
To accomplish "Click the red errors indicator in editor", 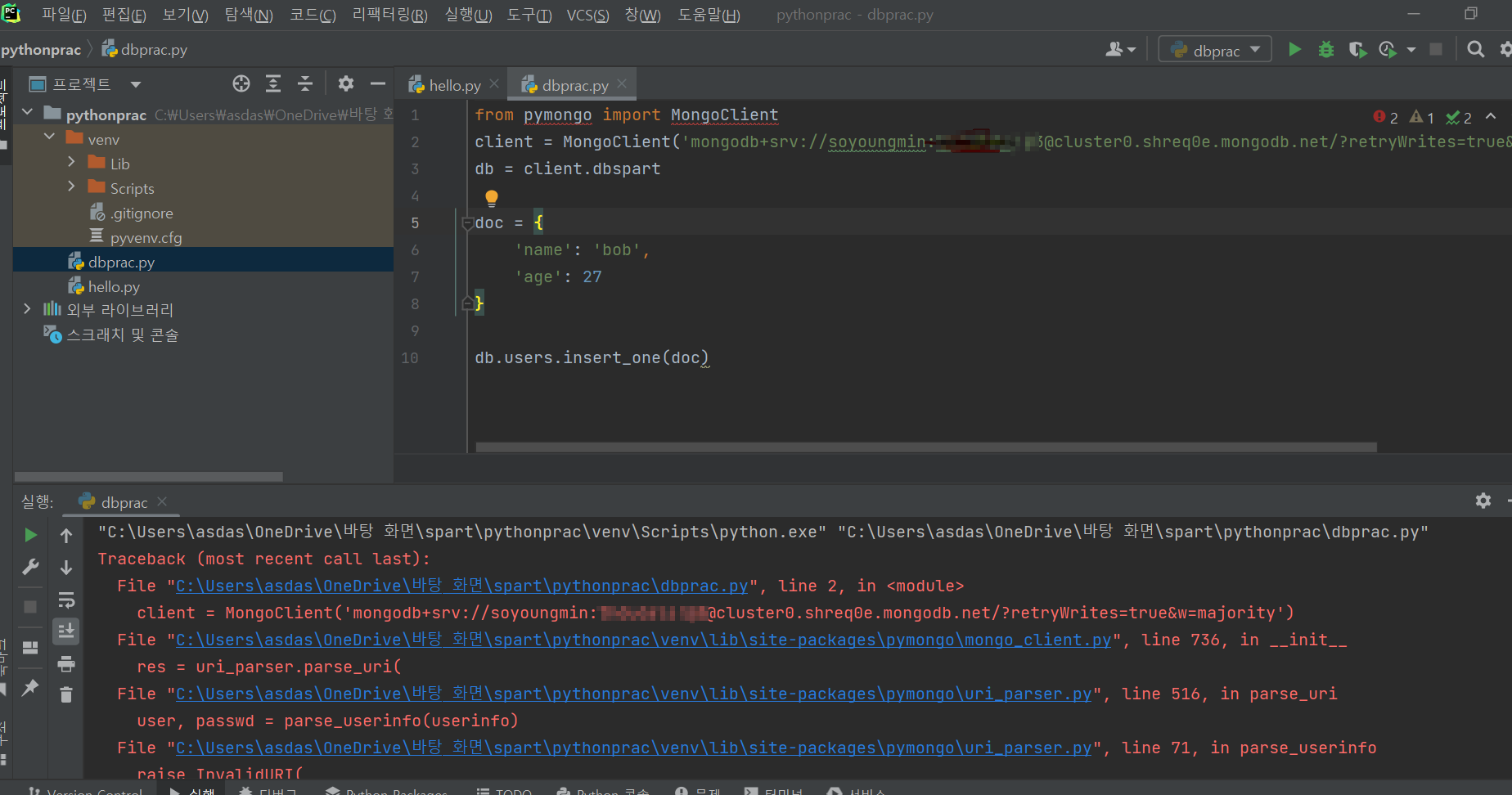I will coord(1385,117).
